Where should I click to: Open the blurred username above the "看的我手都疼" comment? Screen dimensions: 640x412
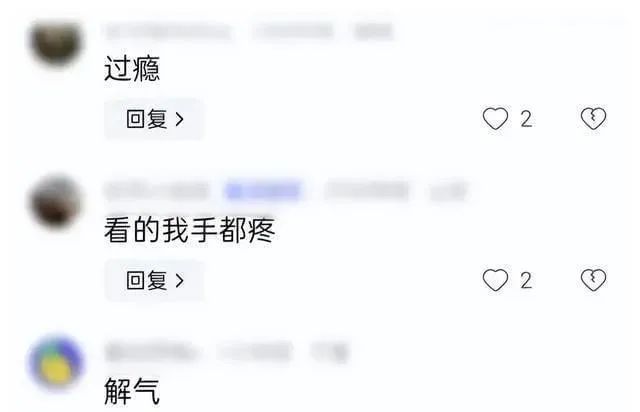pyautogui.click(x=157, y=191)
